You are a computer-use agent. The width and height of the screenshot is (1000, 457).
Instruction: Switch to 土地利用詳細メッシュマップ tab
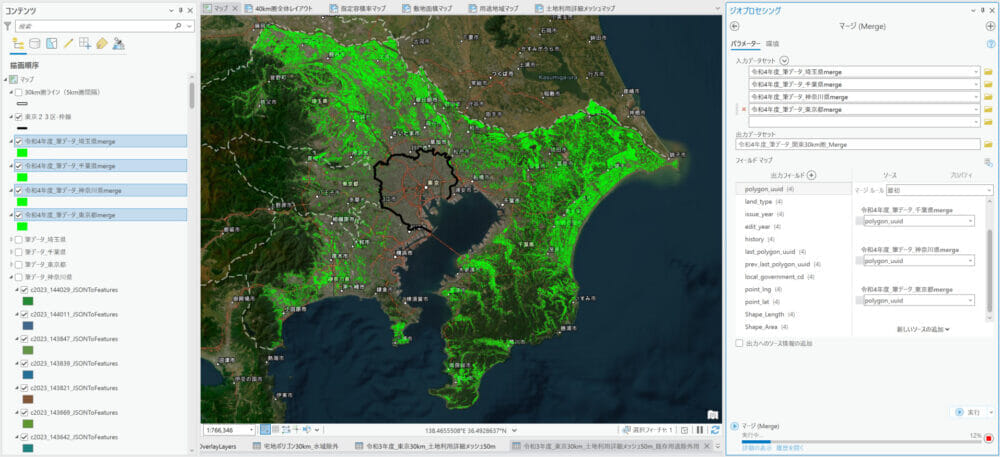tap(575, 8)
